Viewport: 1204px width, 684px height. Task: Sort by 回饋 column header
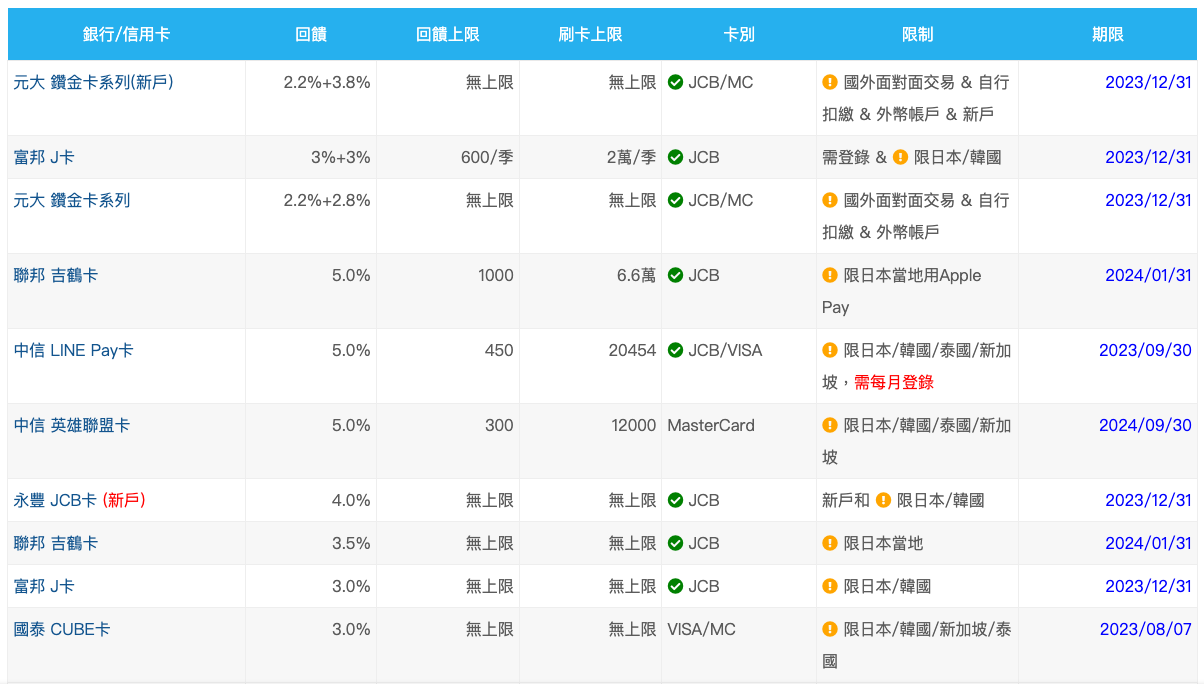(311, 34)
